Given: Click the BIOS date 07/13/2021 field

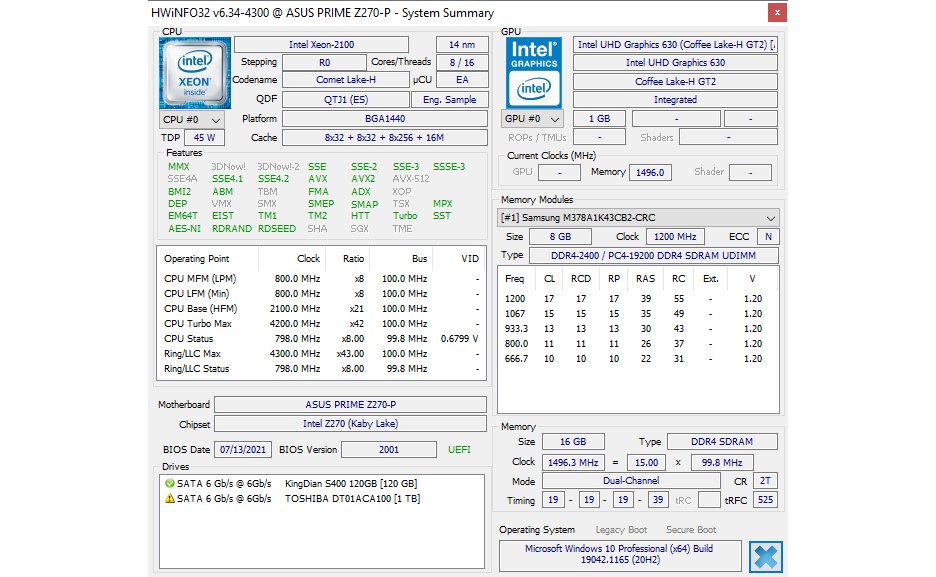Looking at the screenshot, I should coord(243,450).
